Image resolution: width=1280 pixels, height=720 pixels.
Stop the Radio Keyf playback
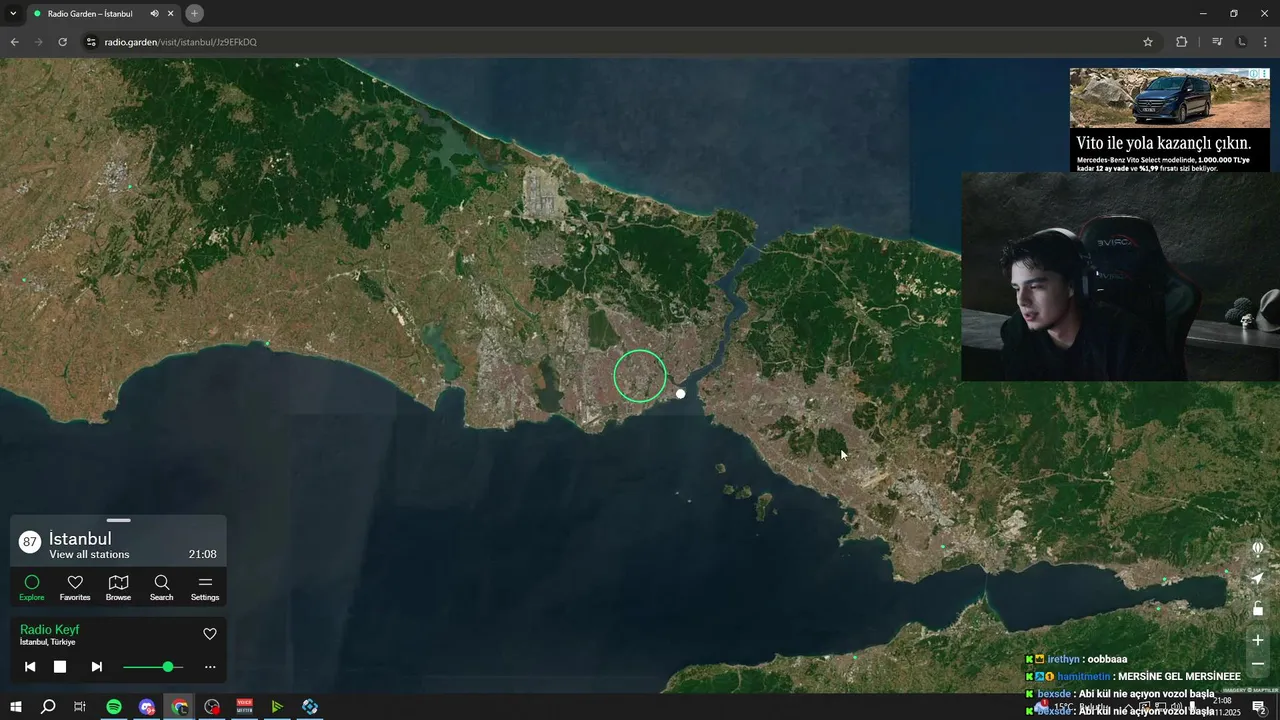coord(60,667)
